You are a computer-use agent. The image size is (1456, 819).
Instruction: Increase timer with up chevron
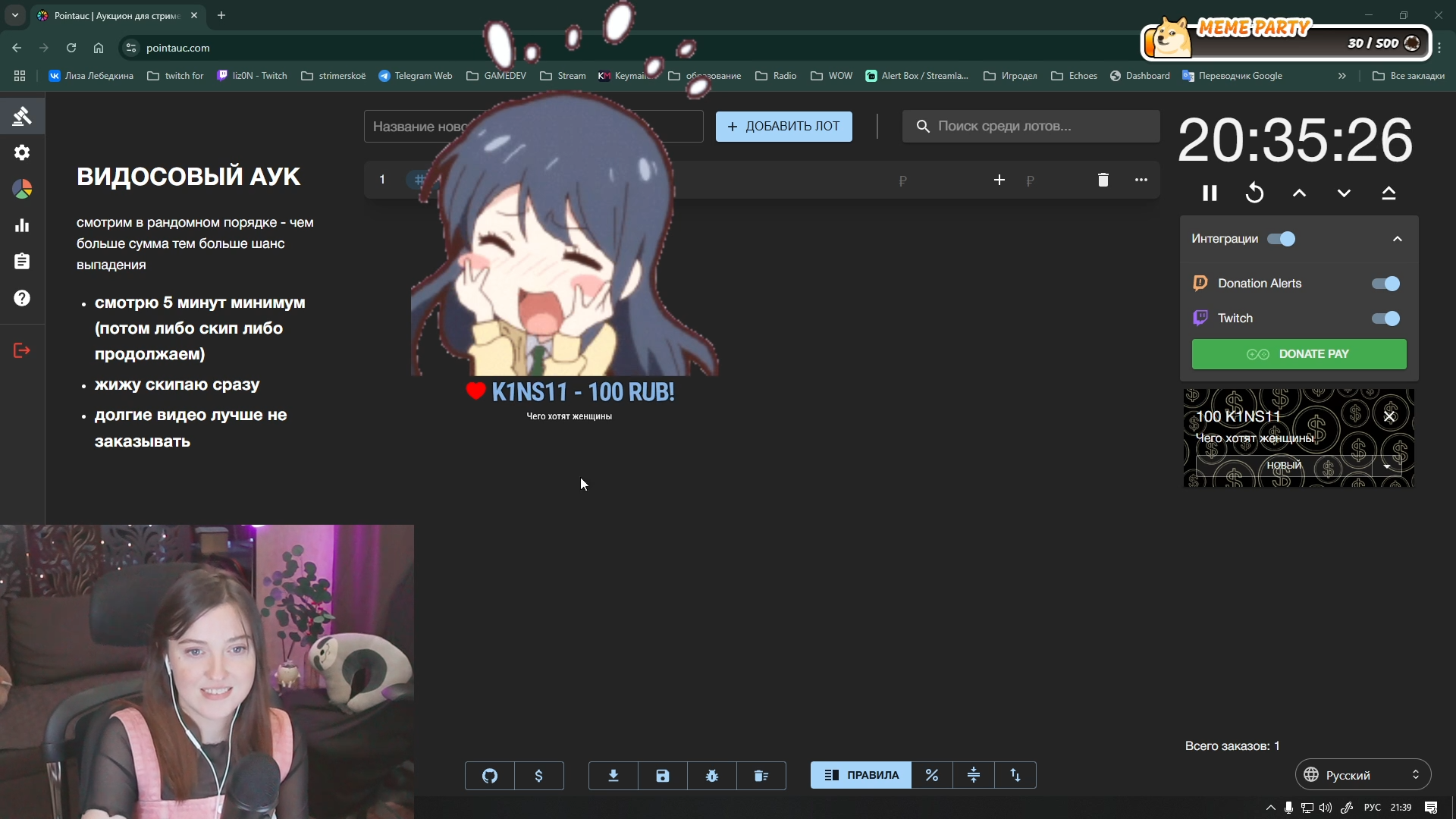tap(1299, 193)
